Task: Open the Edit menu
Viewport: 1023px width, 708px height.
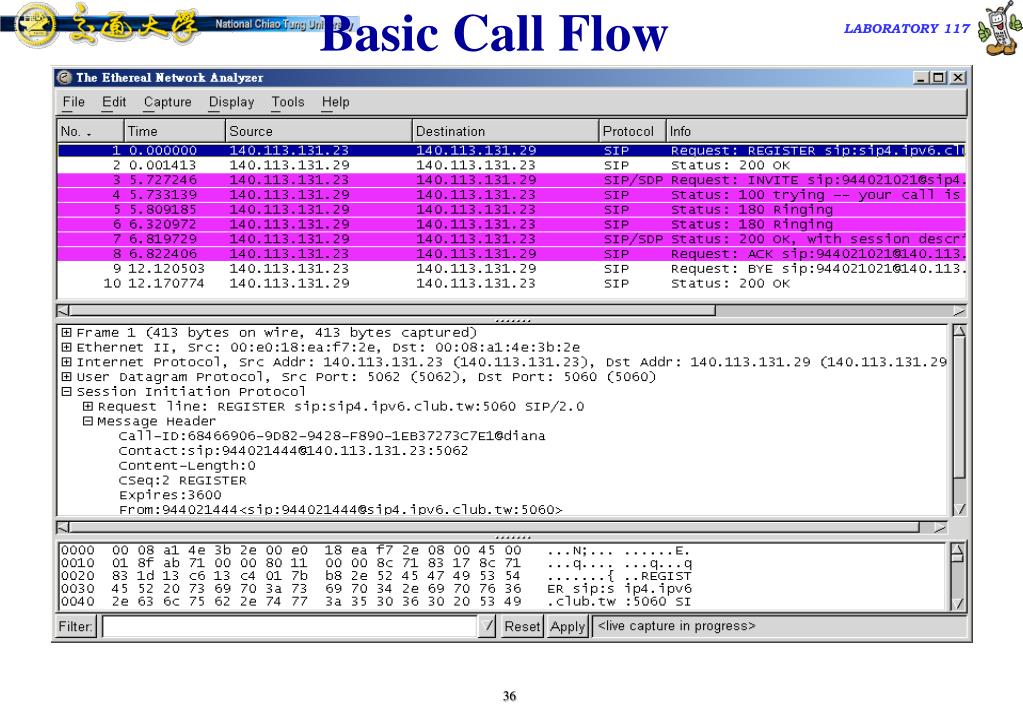Action: (114, 102)
